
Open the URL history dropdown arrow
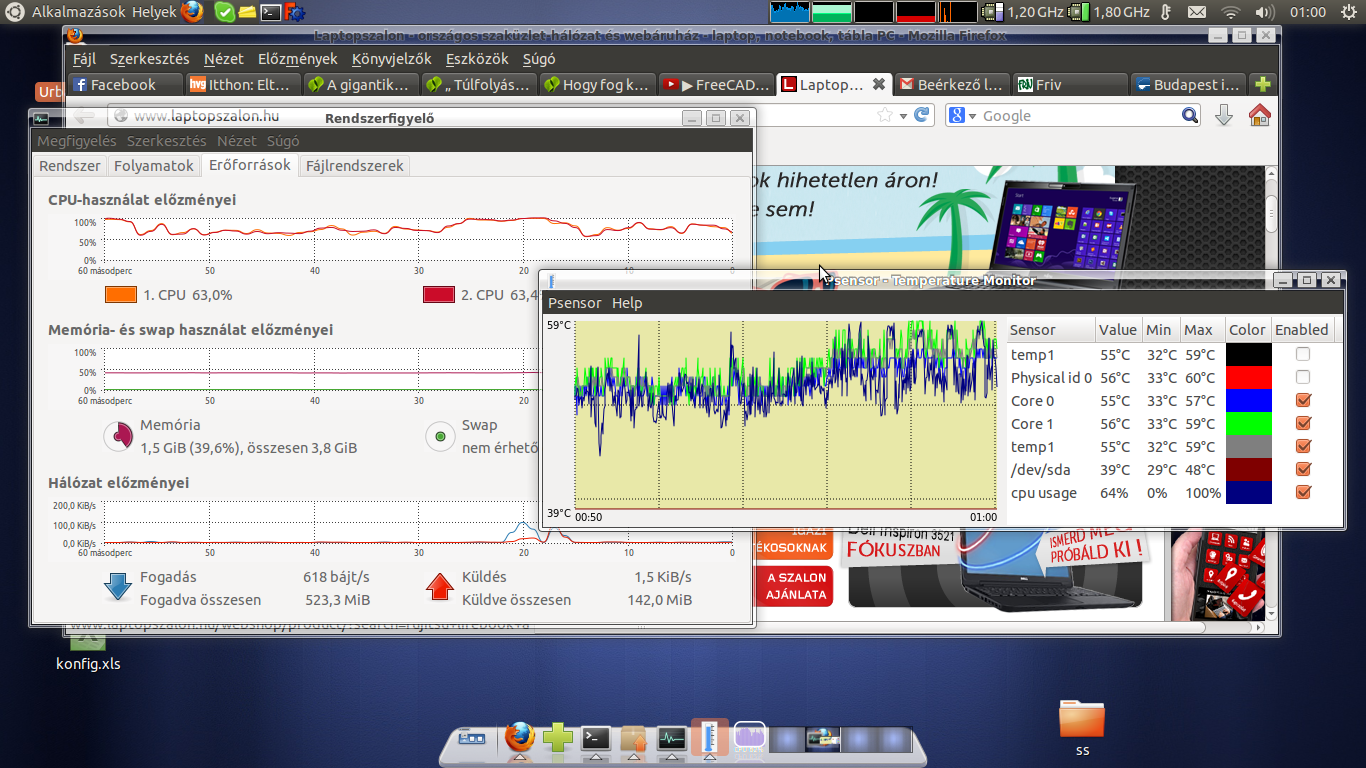[903, 116]
